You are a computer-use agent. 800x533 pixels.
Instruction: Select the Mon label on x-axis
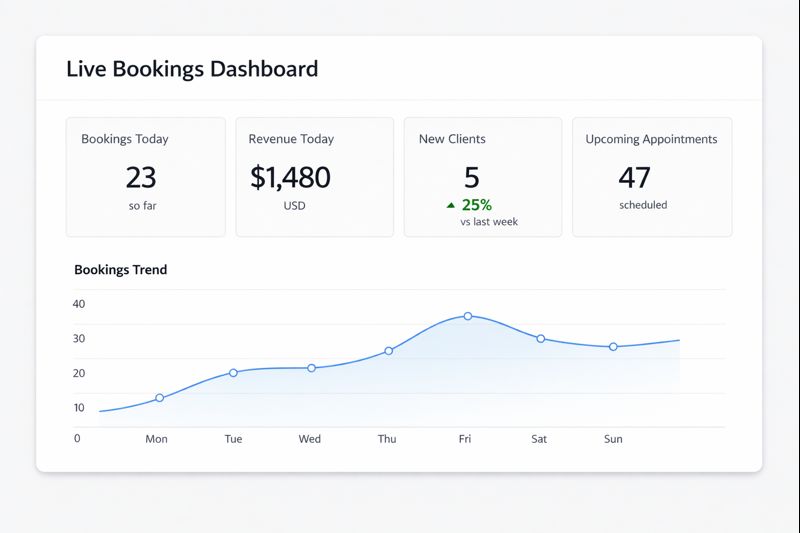156,439
